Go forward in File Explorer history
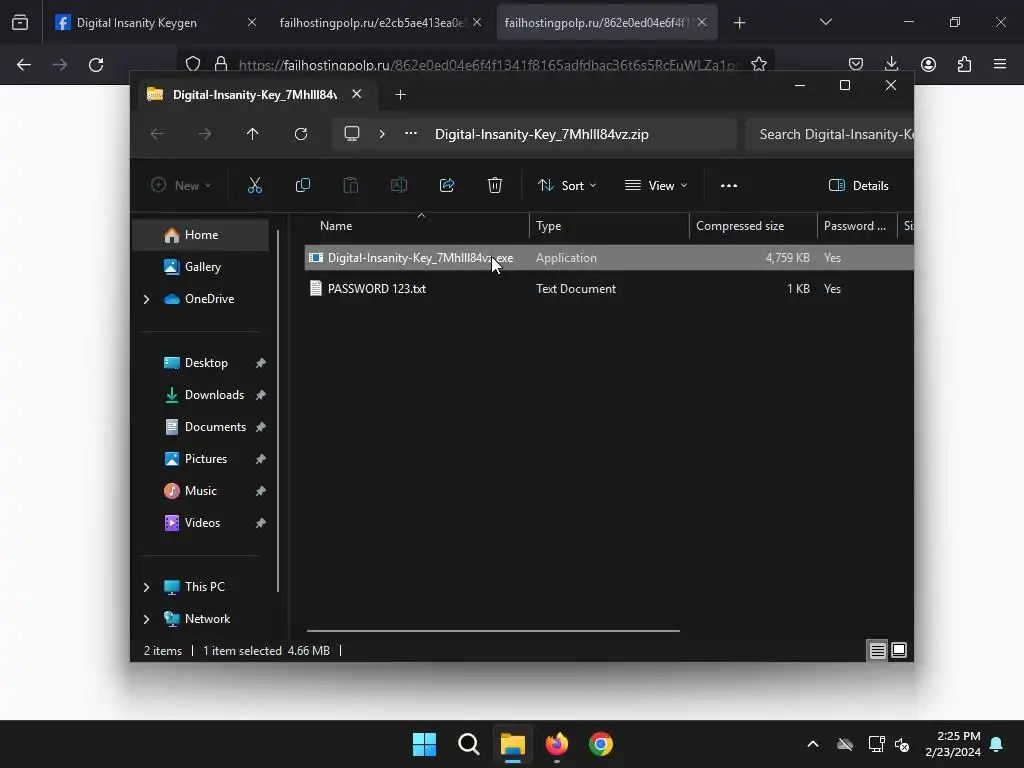Screen dimensions: 1024x768 coord(205,134)
